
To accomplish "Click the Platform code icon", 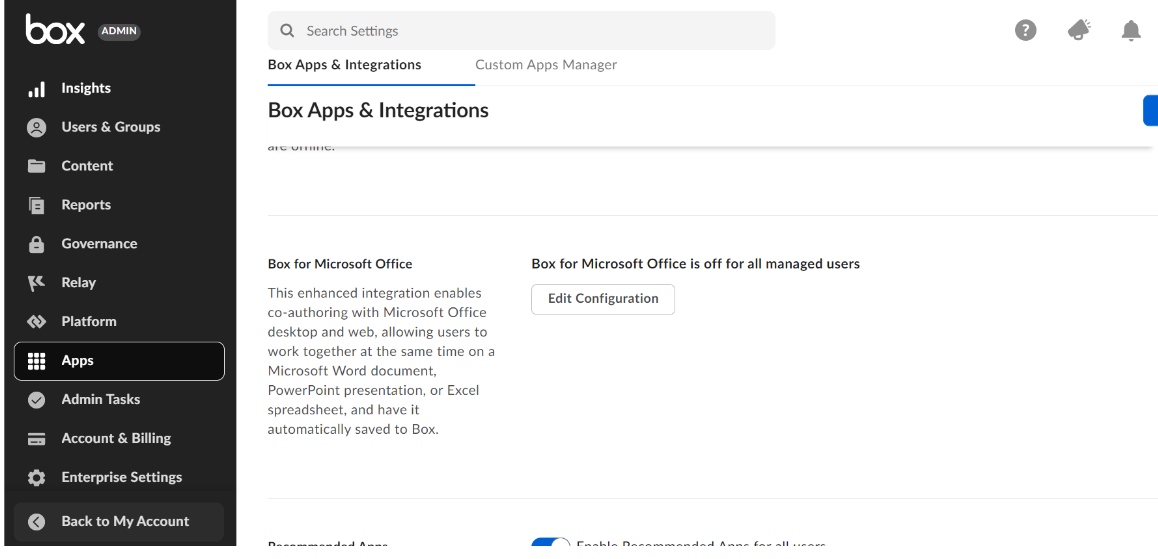I will (36, 322).
